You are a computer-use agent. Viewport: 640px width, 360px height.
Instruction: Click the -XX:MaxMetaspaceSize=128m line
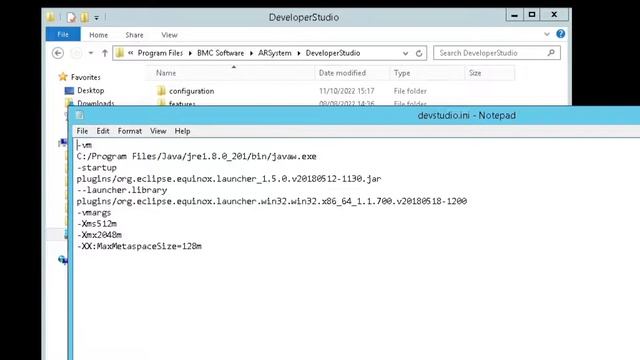pyautogui.click(x=139, y=246)
